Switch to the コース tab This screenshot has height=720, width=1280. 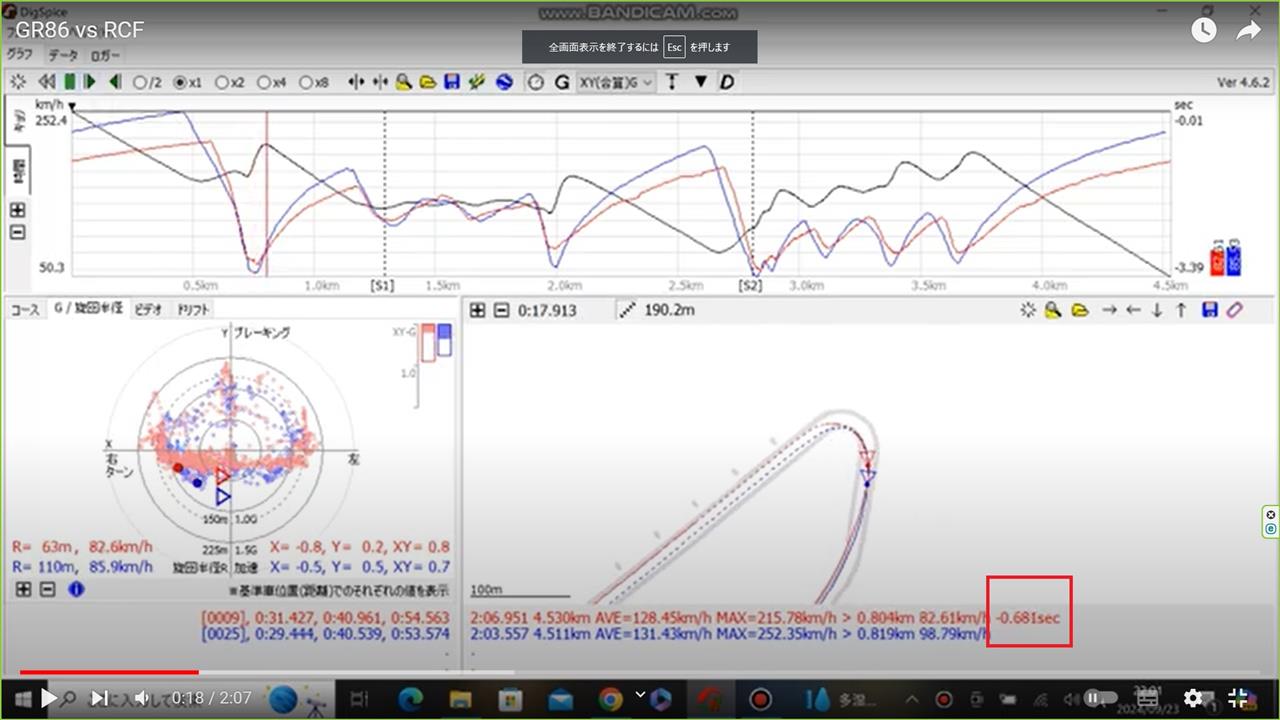pyautogui.click(x=25, y=310)
